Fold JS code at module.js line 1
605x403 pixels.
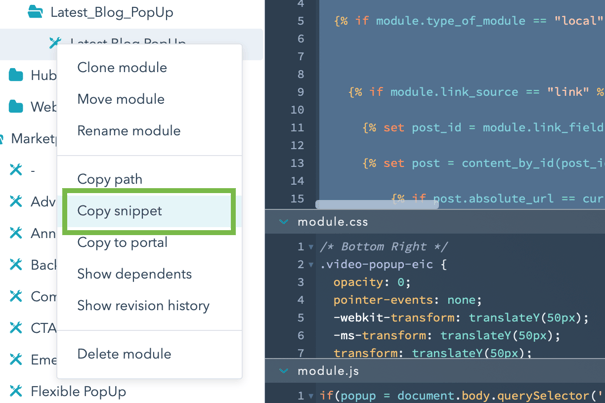[311, 396]
